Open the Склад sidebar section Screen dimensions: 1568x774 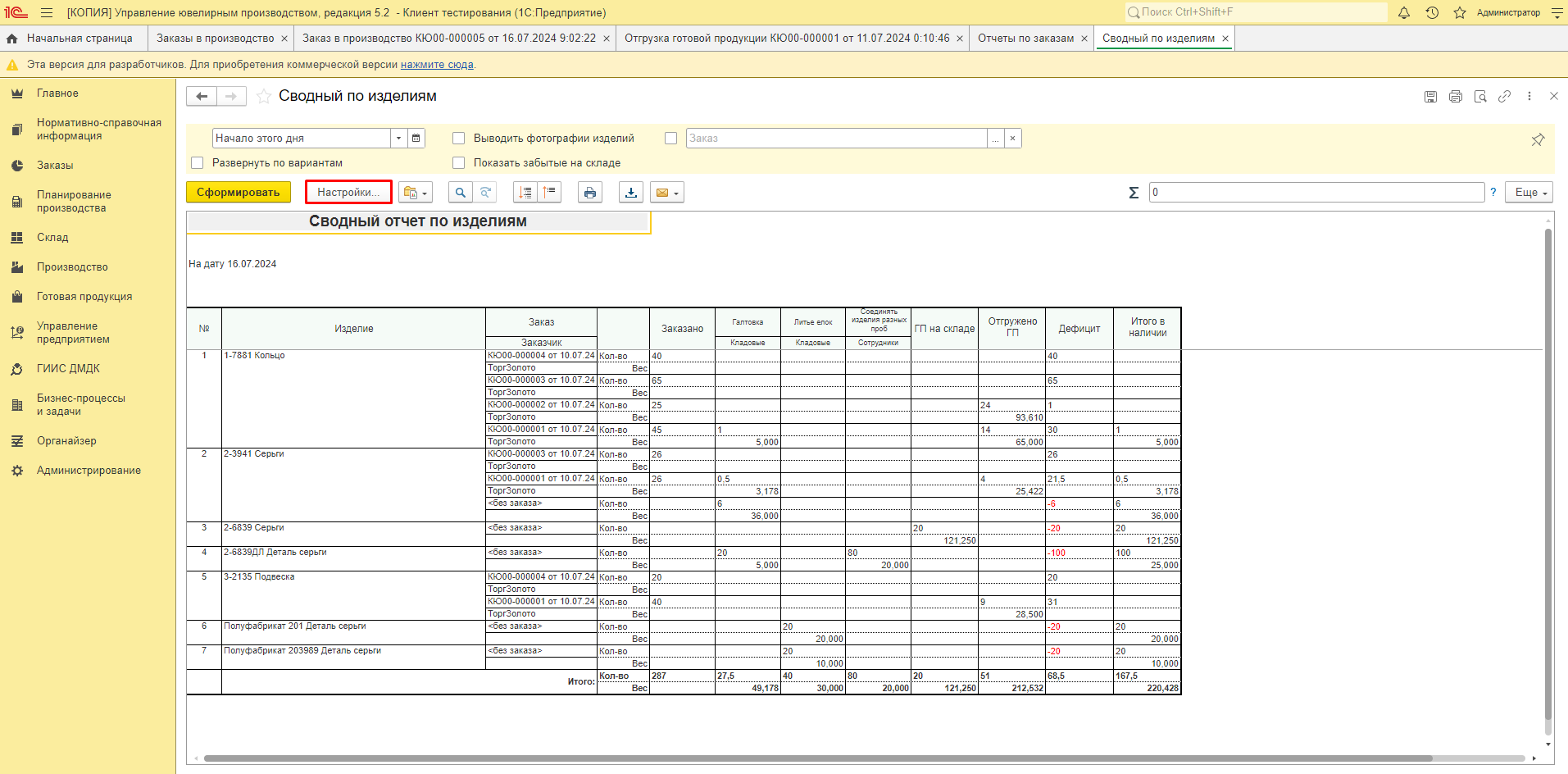point(52,238)
